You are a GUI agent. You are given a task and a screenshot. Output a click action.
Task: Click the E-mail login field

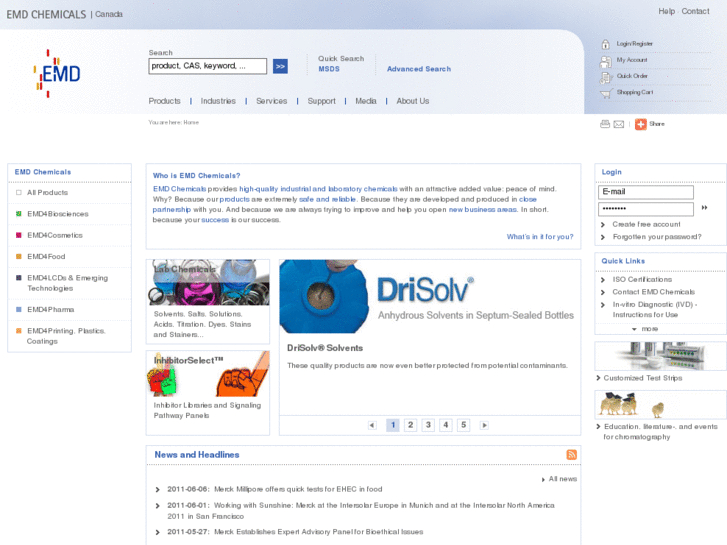tap(646, 192)
